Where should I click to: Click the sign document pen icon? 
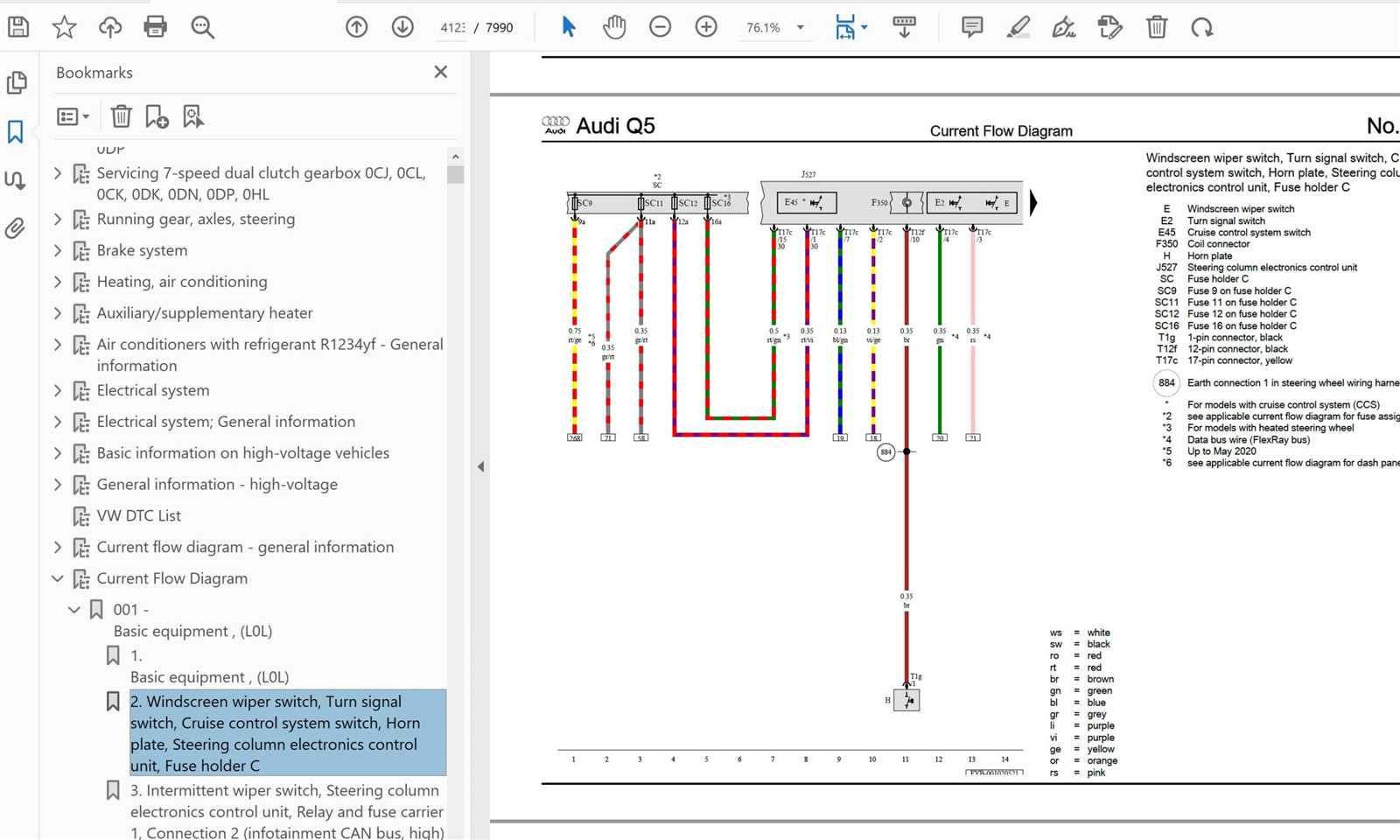point(1064,27)
